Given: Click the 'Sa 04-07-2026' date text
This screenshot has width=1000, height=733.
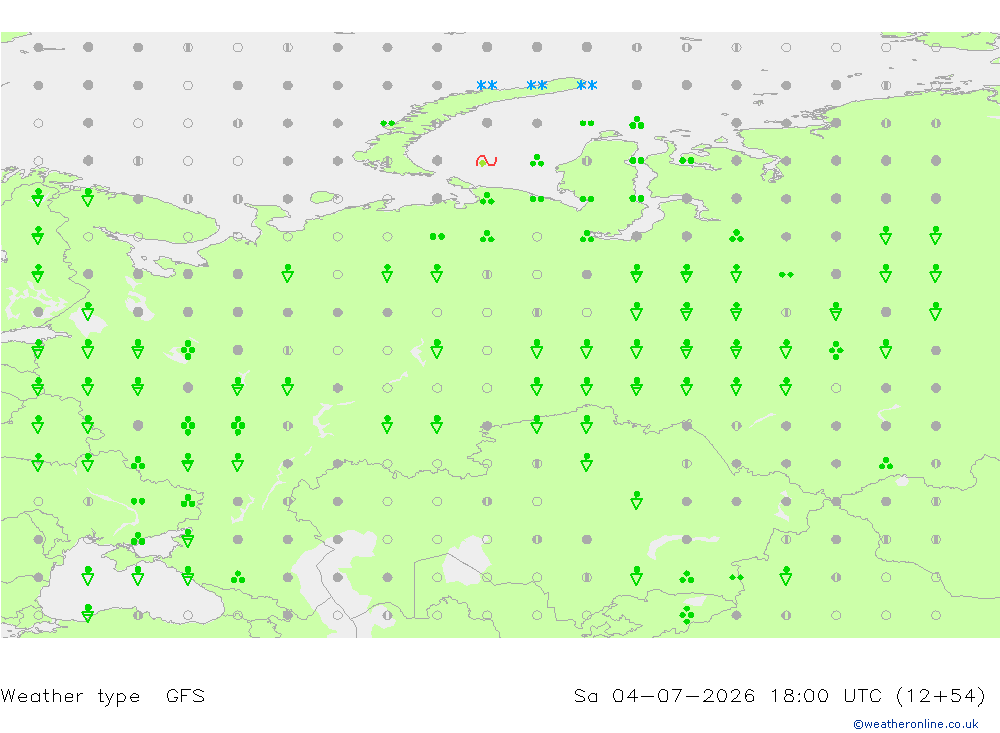Looking at the screenshot, I should point(665,695).
